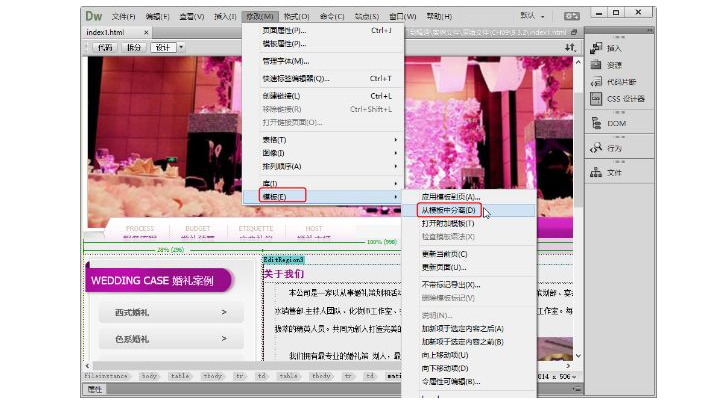Switch to 拆分 (Split) view
This screenshot has width=724, height=401.
coord(132,47)
